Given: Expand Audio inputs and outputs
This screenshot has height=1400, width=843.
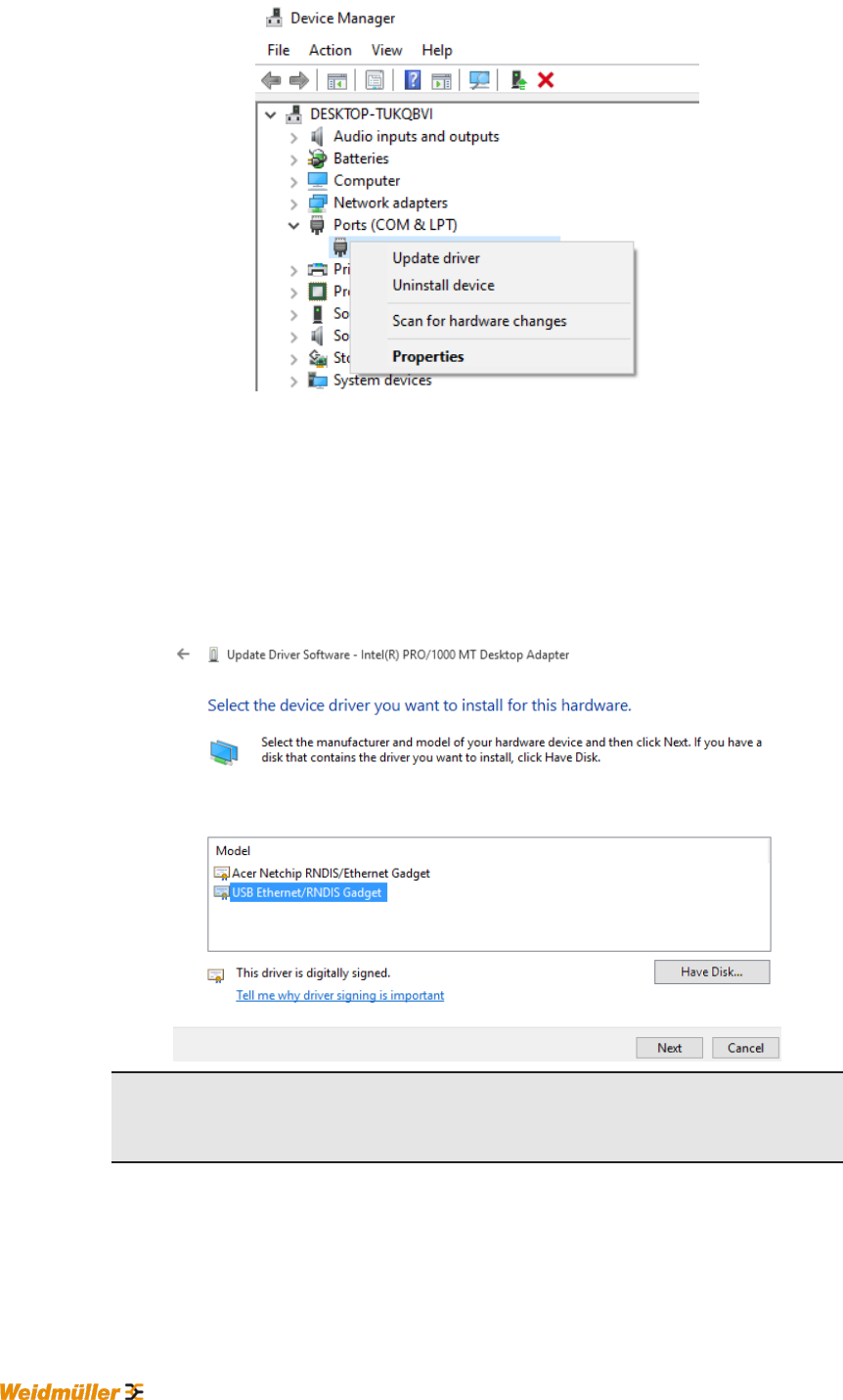Looking at the screenshot, I should [x=293, y=137].
